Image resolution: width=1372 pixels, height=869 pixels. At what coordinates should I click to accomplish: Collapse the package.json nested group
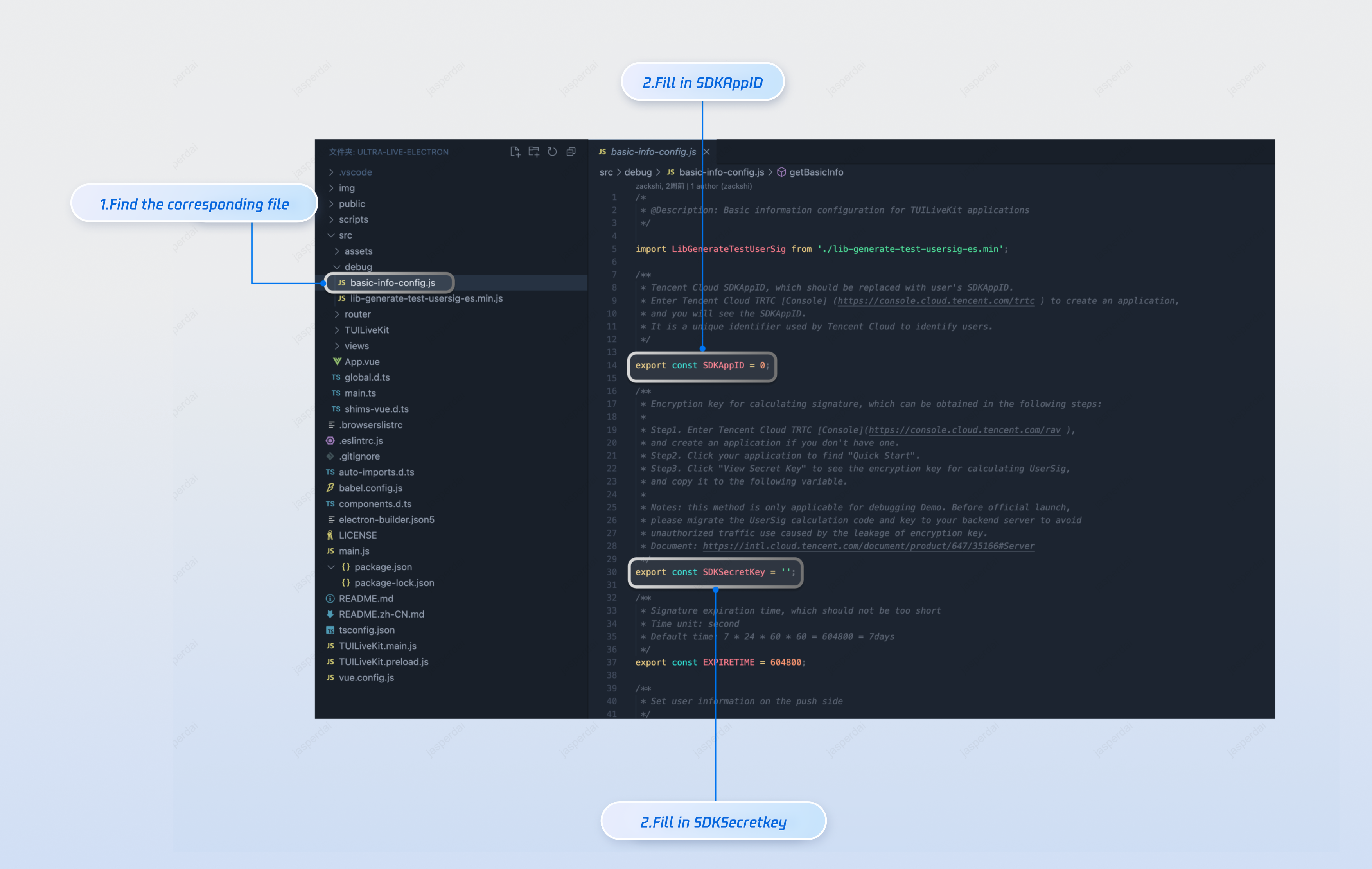tap(331, 567)
